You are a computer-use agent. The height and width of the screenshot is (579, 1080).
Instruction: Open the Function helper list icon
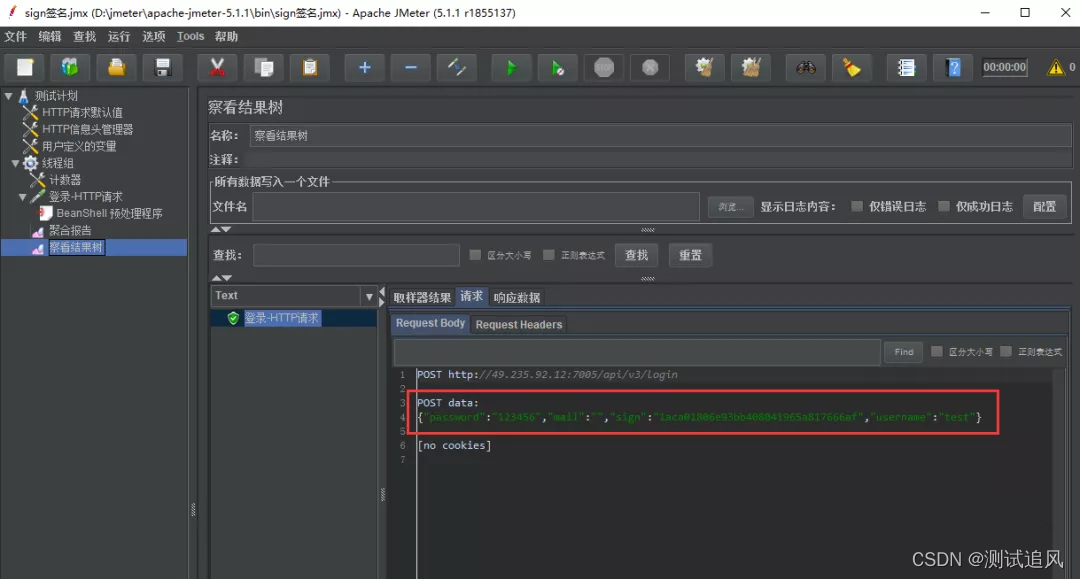point(906,67)
